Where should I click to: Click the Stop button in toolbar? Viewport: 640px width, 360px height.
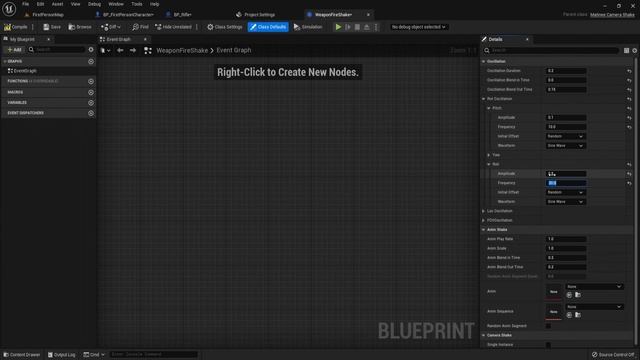coord(357,27)
